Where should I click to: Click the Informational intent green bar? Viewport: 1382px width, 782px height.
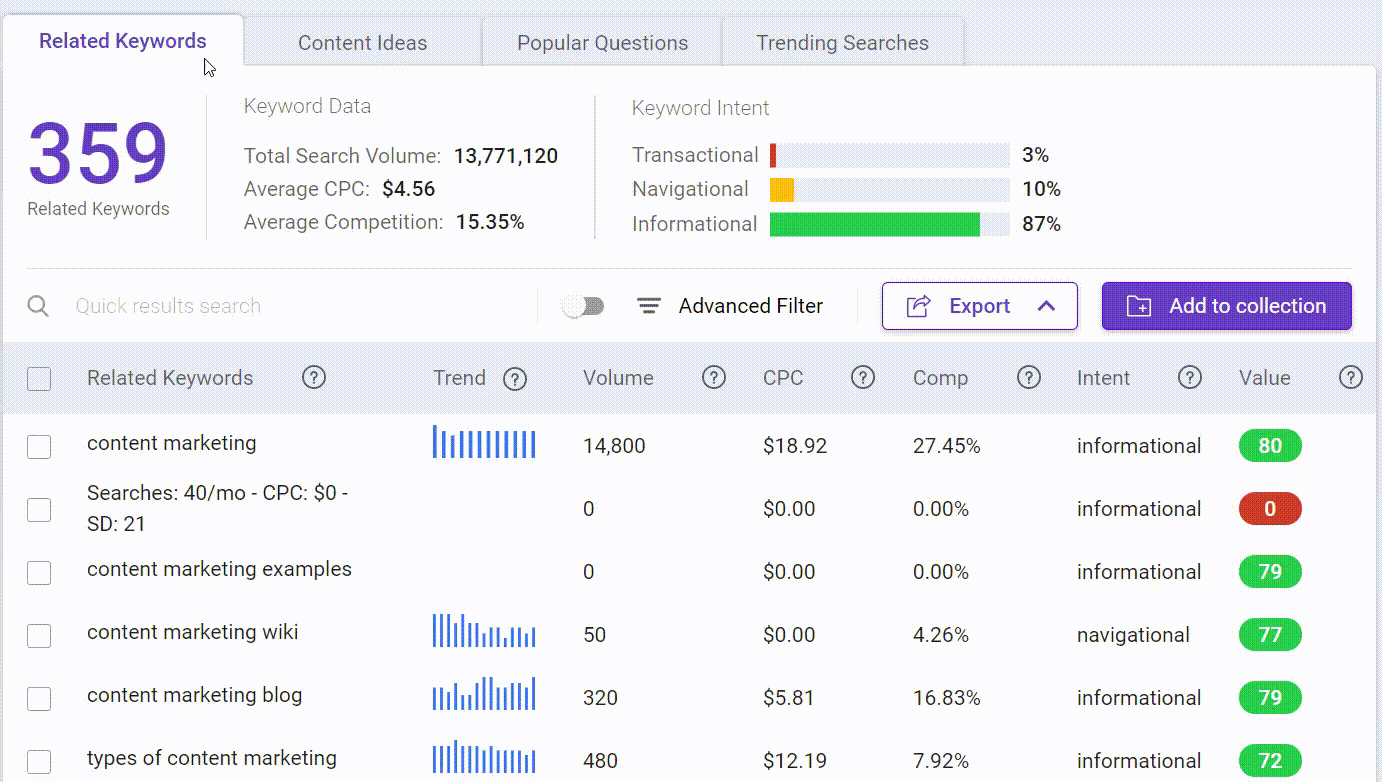pyautogui.click(x=875, y=224)
